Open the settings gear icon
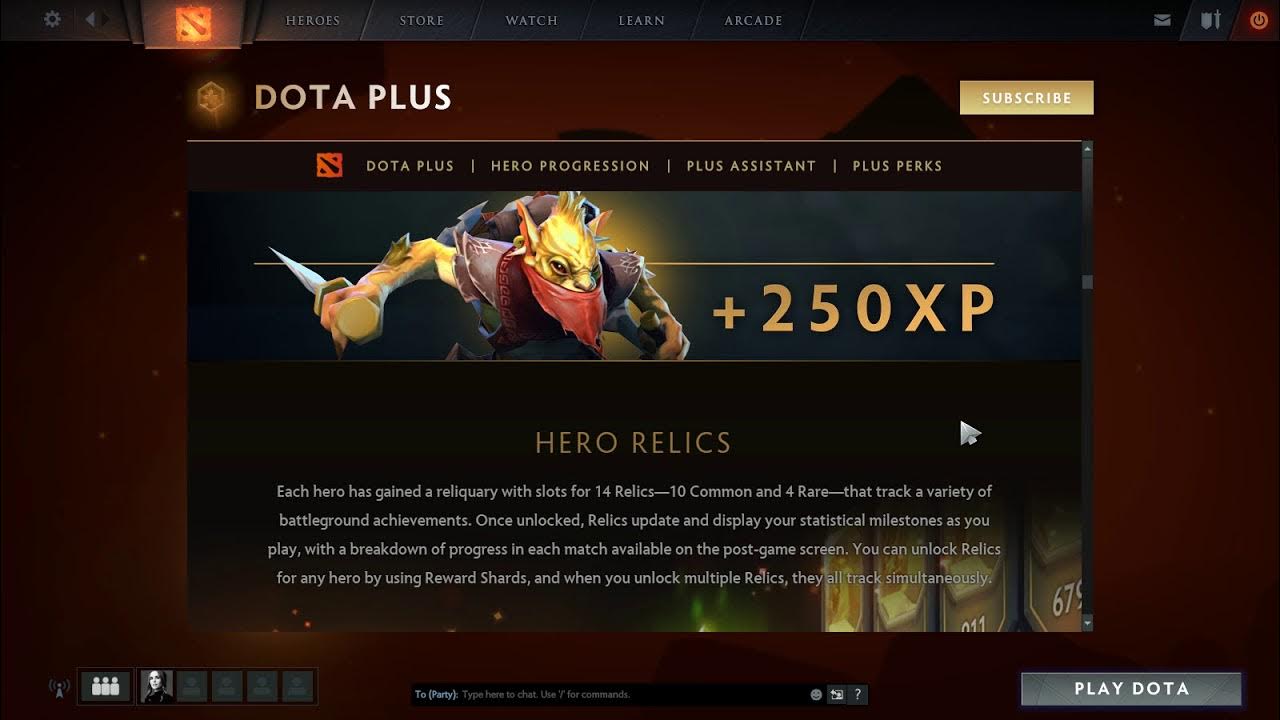The height and width of the screenshot is (720, 1280). [x=52, y=19]
